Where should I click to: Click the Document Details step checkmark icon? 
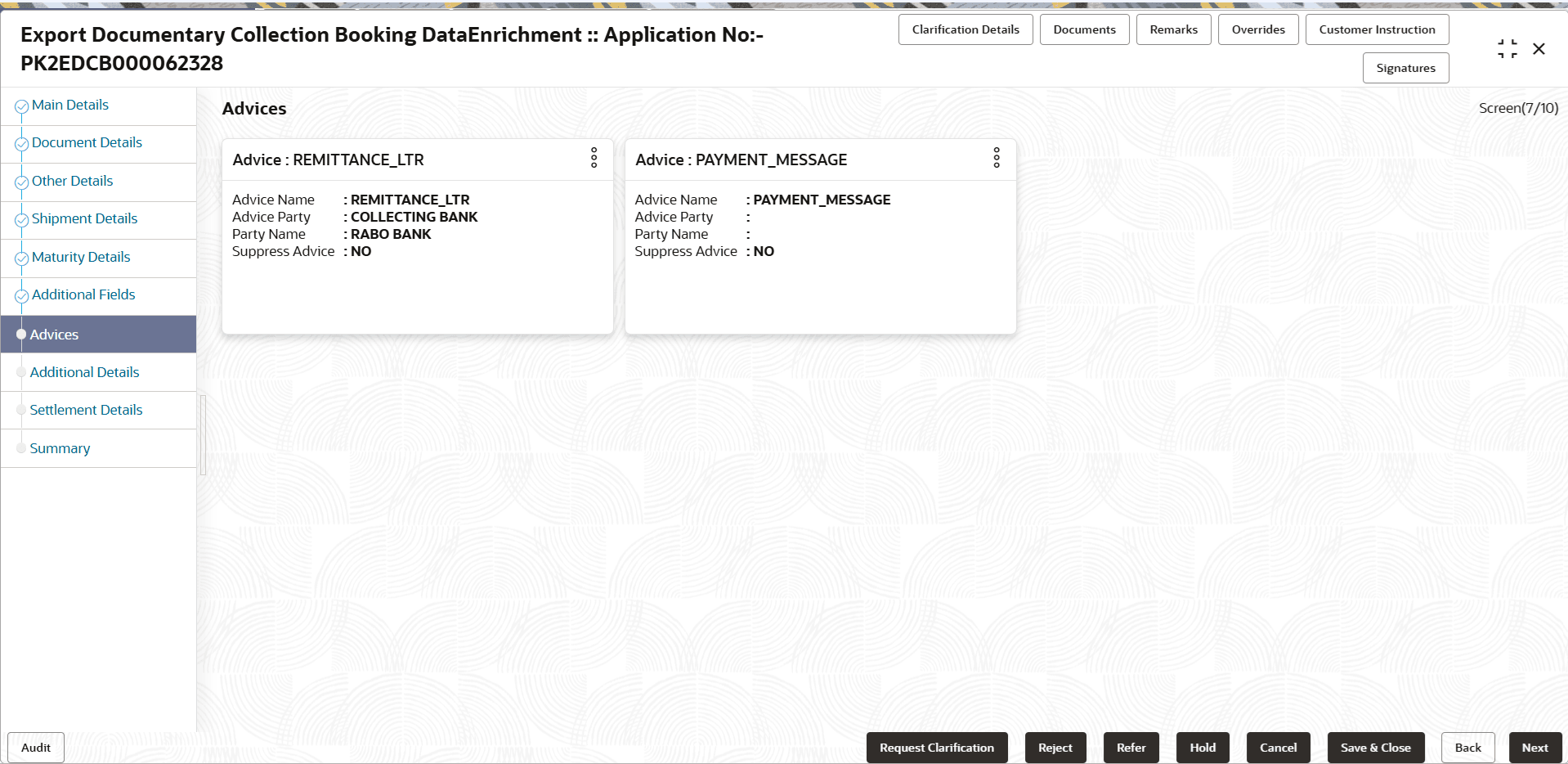tap(22, 144)
